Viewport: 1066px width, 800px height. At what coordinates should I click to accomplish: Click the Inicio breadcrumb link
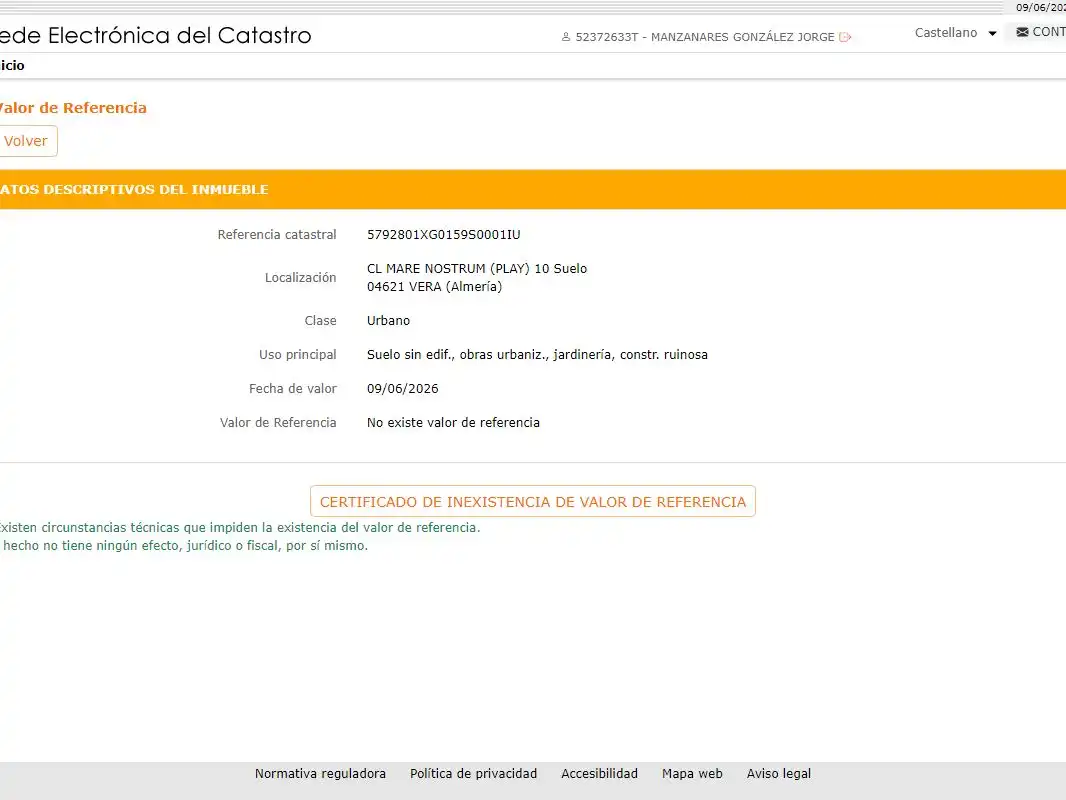coord(12,65)
